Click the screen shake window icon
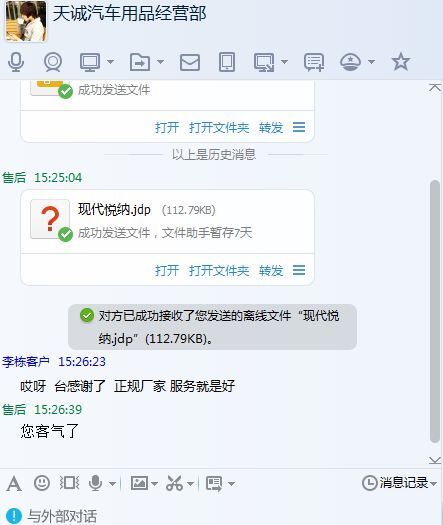443x525 pixels. [69, 483]
